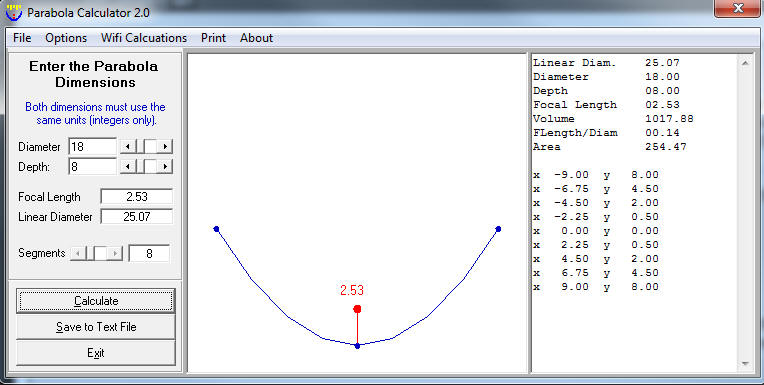The image size is (764, 385).
Task: Click the Focal Length result field
Action: point(136,197)
